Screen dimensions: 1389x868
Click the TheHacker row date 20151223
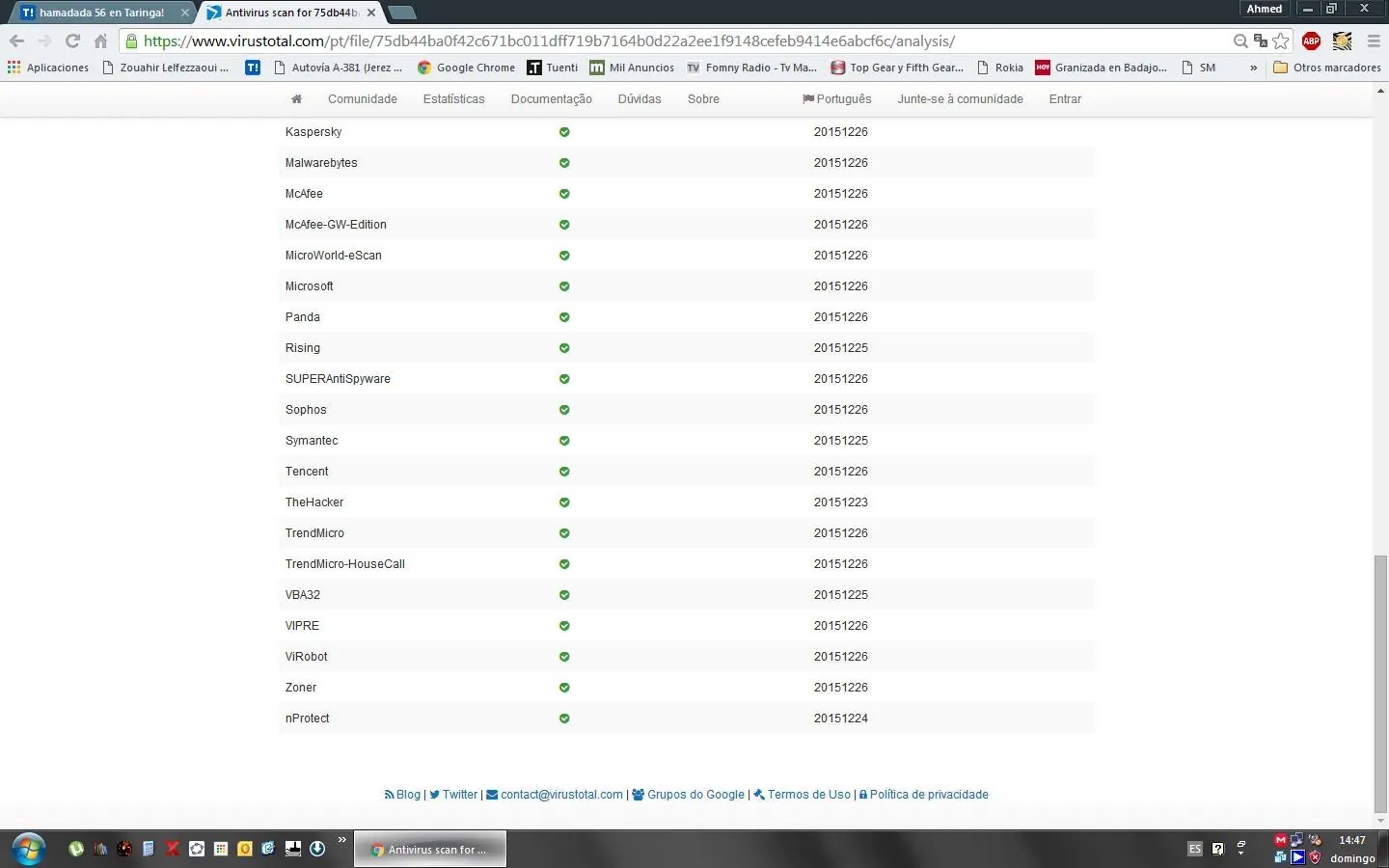click(841, 502)
